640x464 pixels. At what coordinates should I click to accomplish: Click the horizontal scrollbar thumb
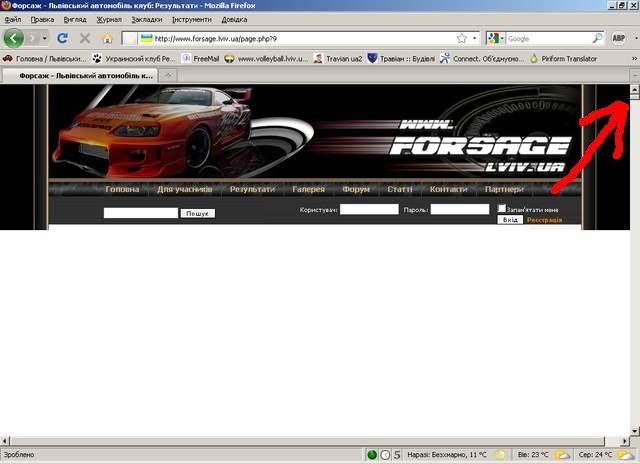pos(307,441)
